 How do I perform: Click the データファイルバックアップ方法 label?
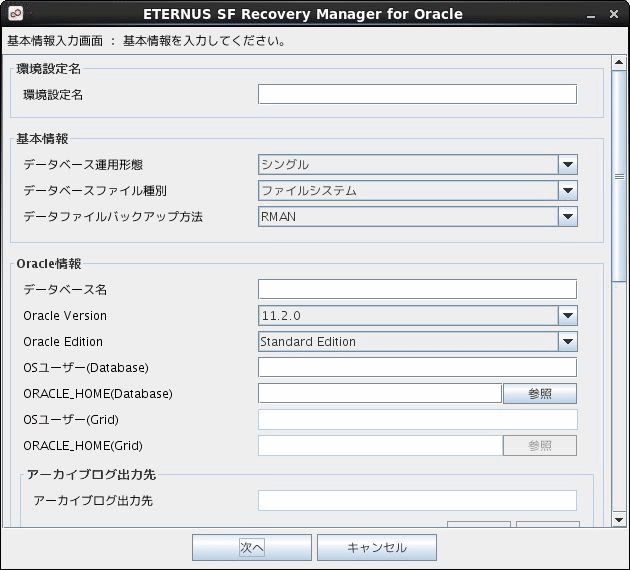point(113,217)
